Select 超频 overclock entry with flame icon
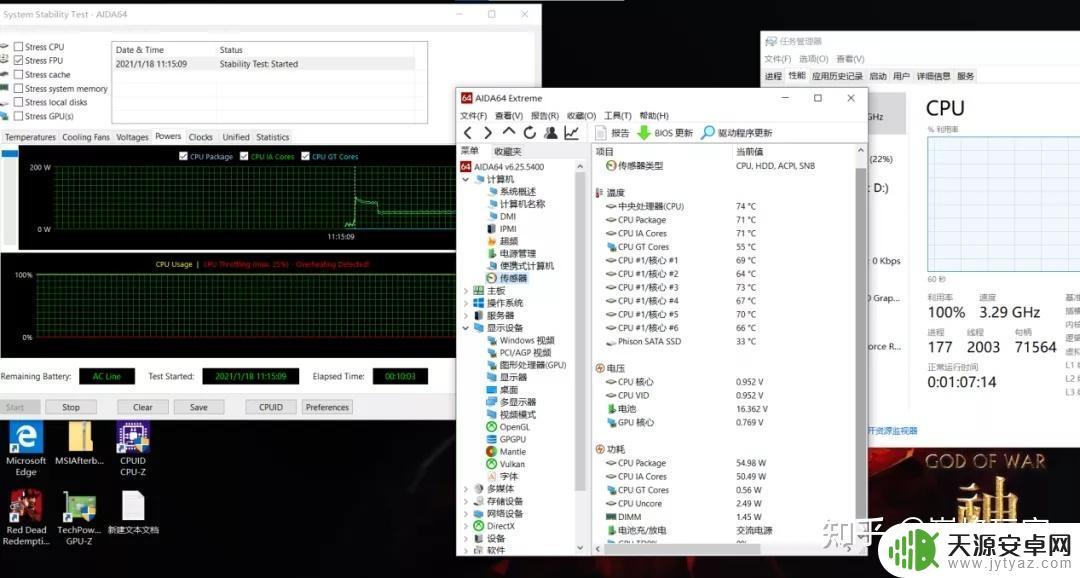This screenshot has width=1080, height=578. coord(503,241)
